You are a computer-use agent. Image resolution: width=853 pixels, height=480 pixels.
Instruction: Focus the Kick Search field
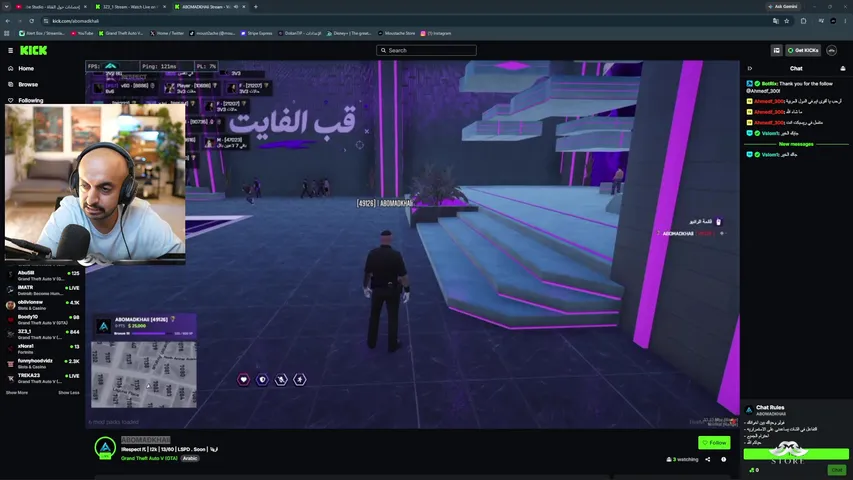tap(426, 50)
